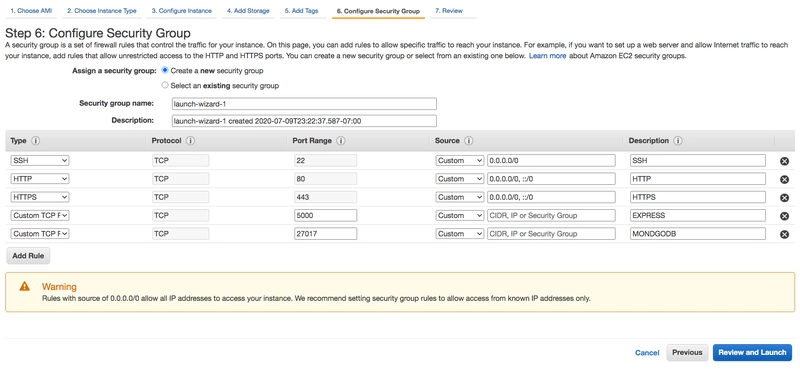Open the Source Custom dropdown in HTTPS row

pos(460,197)
